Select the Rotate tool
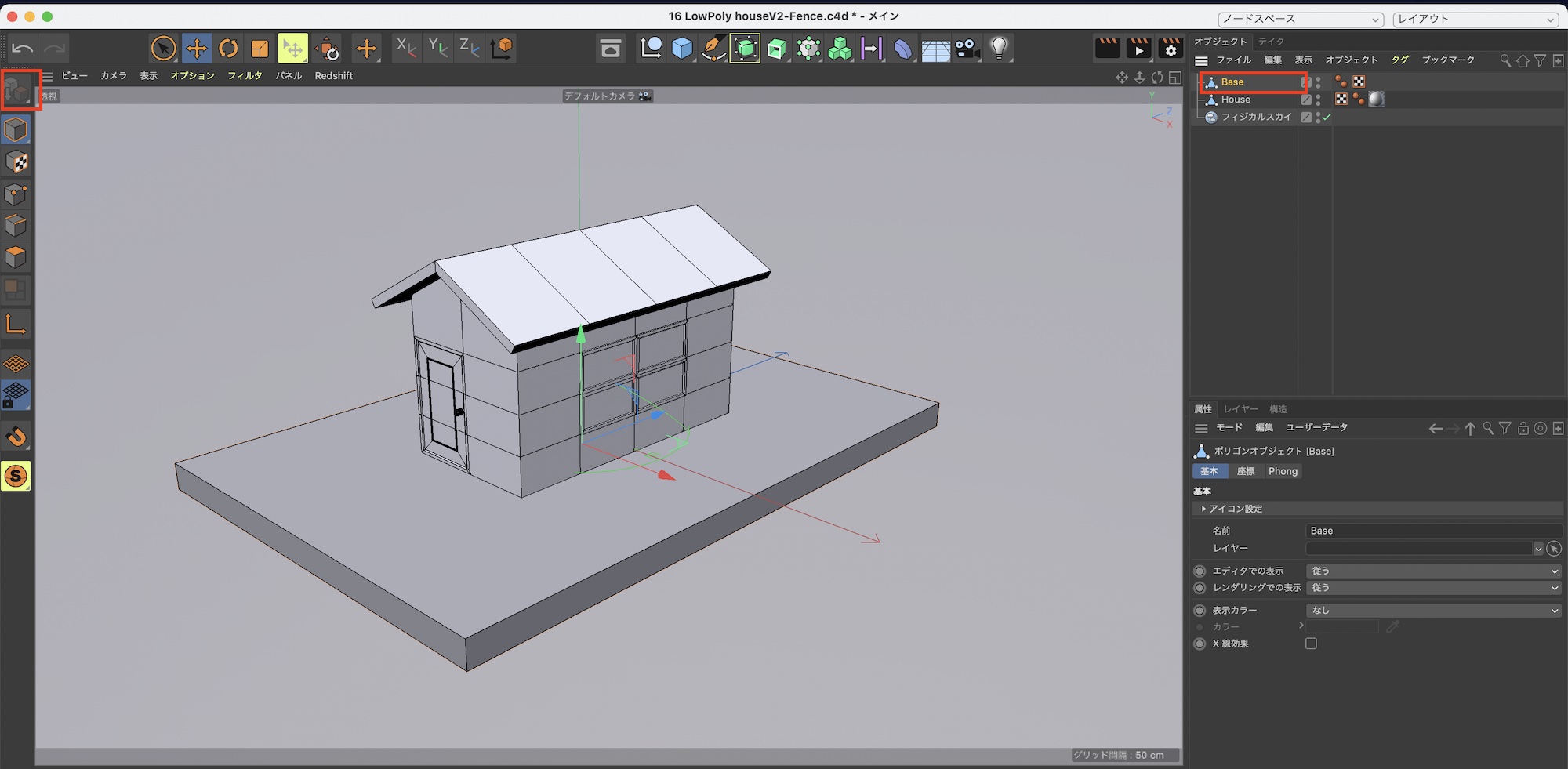This screenshot has width=1568, height=769. coord(228,49)
